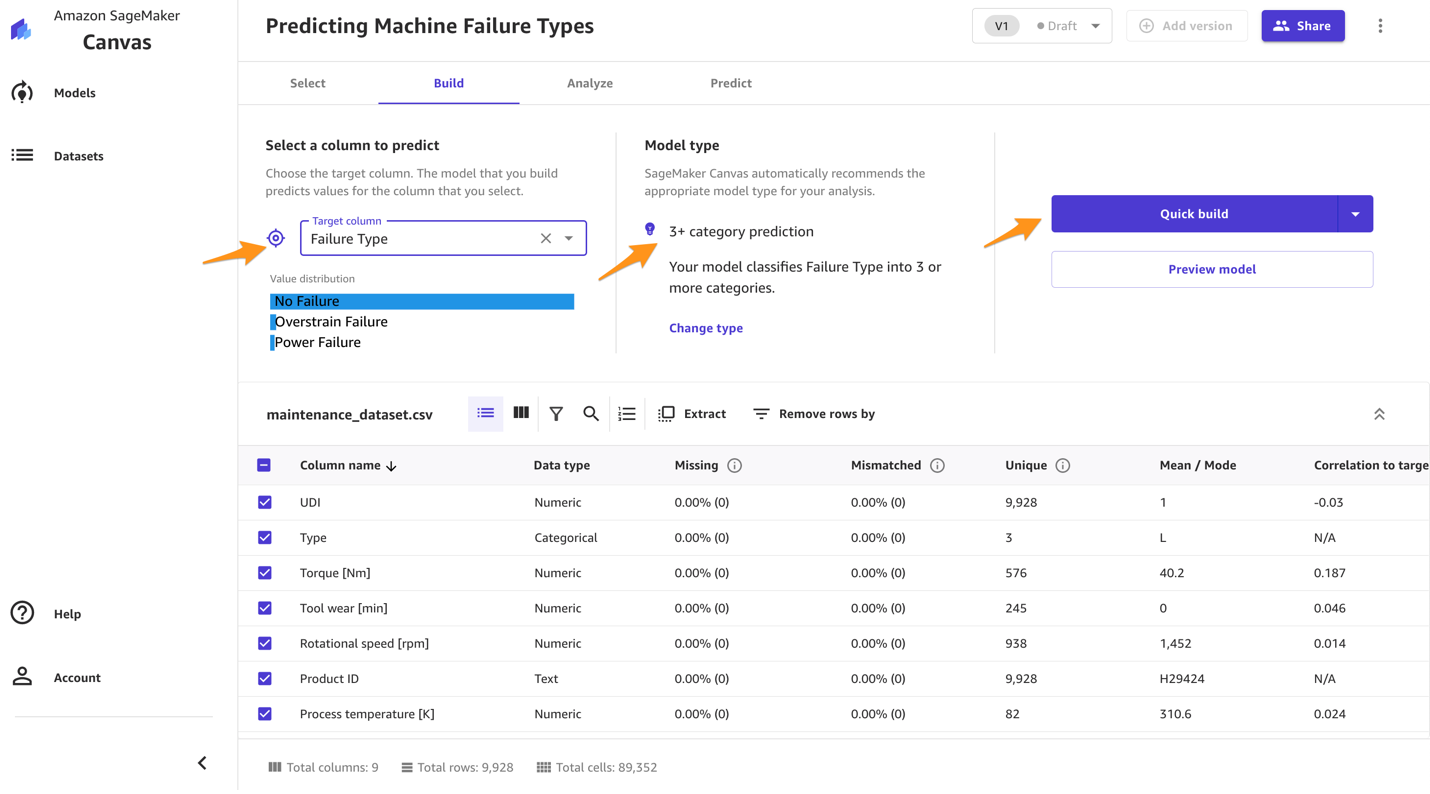
Task: Expand the Target column dropdown arrow
Action: pos(569,238)
